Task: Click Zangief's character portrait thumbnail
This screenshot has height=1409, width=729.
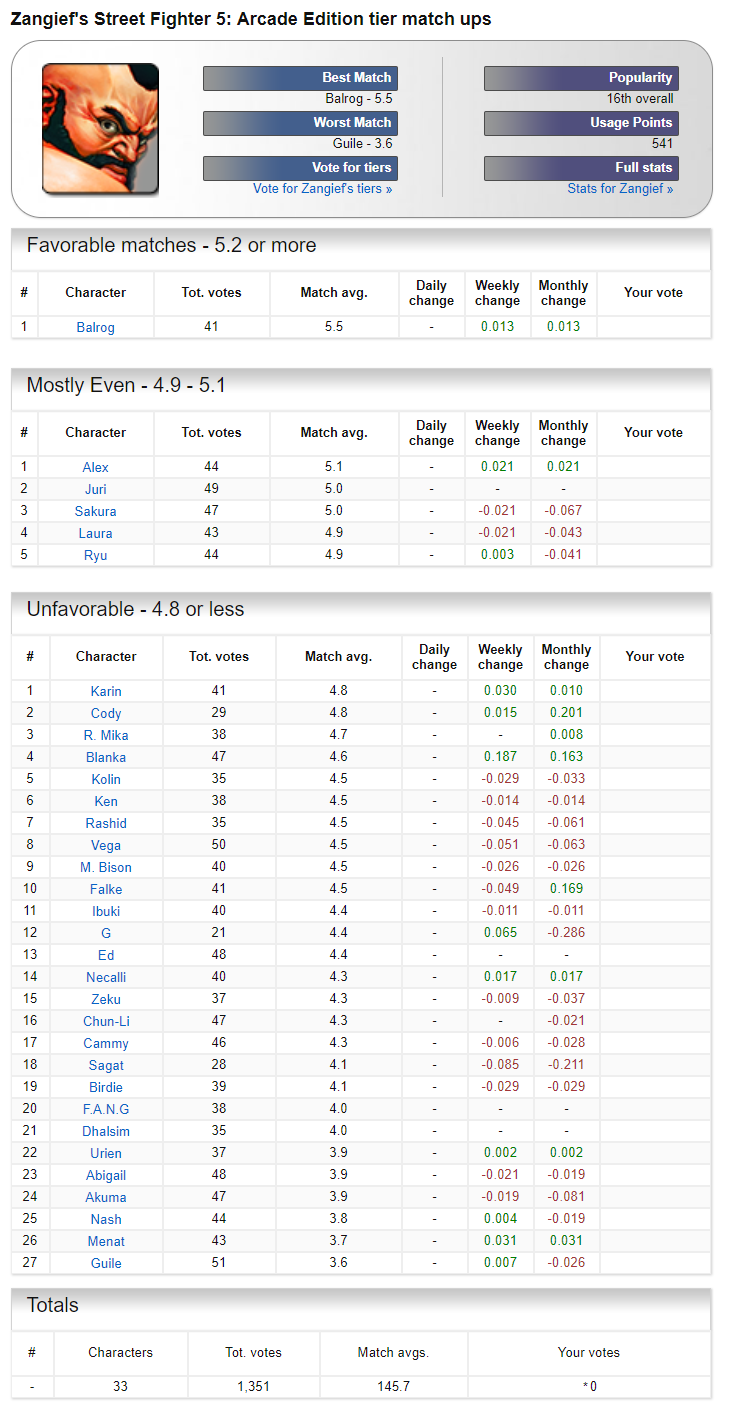Action: (100, 128)
